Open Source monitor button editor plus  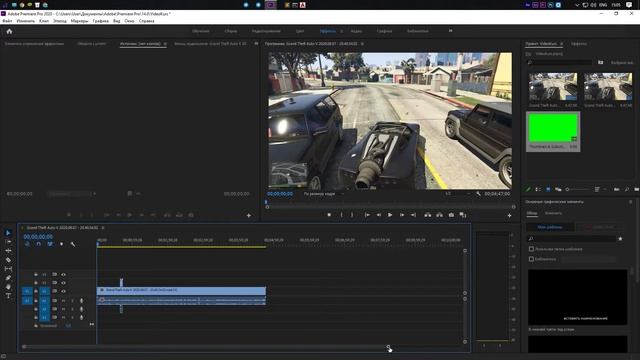point(249,216)
